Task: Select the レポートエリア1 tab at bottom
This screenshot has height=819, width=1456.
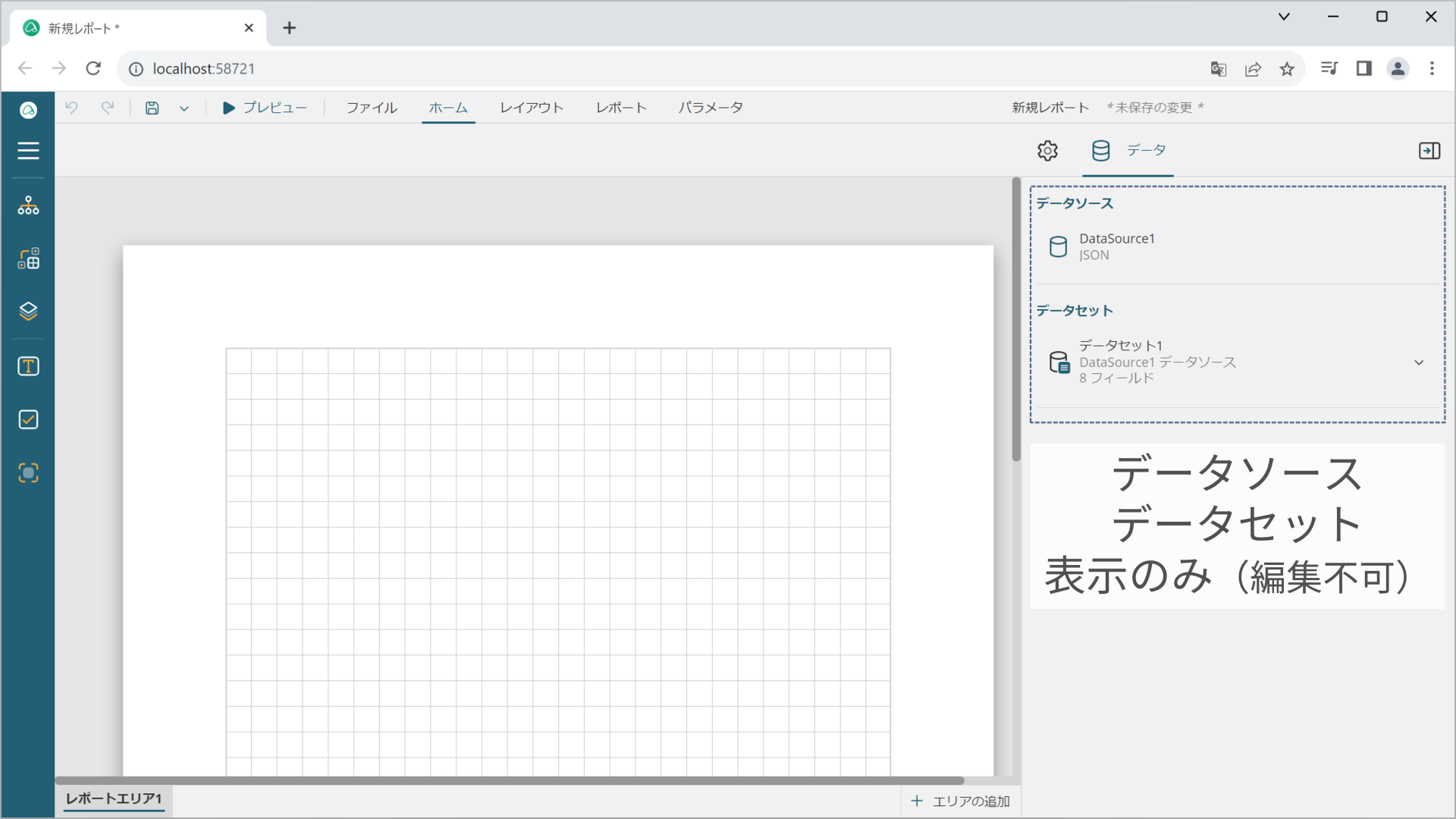Action: pyautogui.click(x=114, y=799)
